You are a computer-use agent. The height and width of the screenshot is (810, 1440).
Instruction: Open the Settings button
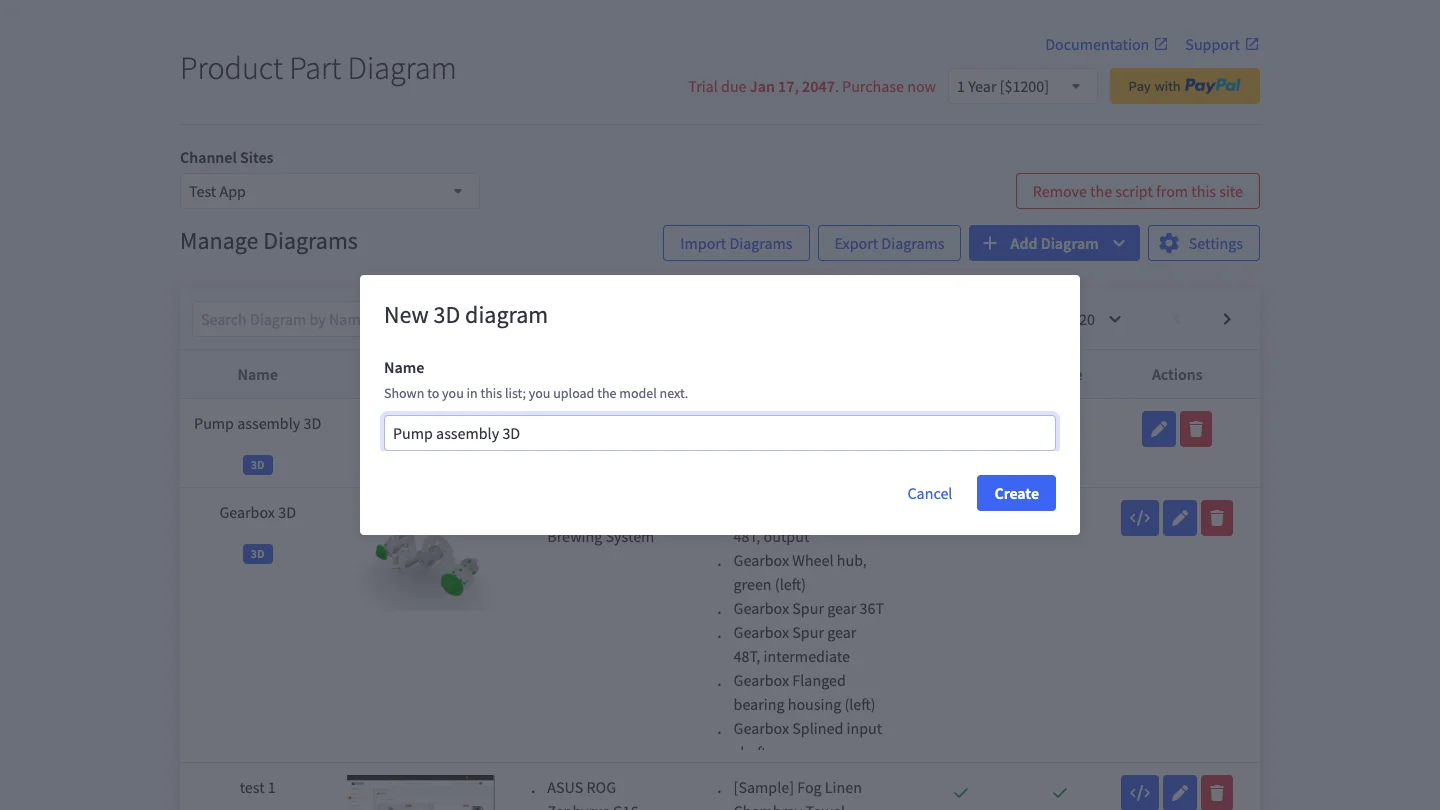1204,243
